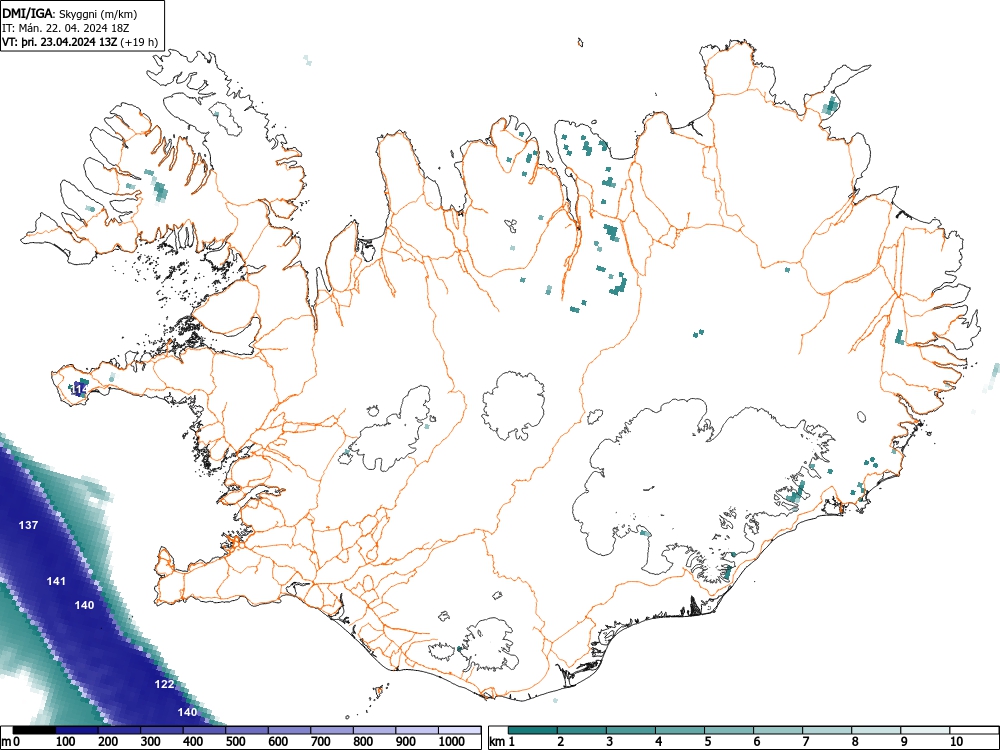1000x750 pixels.
Task: Click the 'm 0' label starting the metres legend
Action: pos(11,742)
